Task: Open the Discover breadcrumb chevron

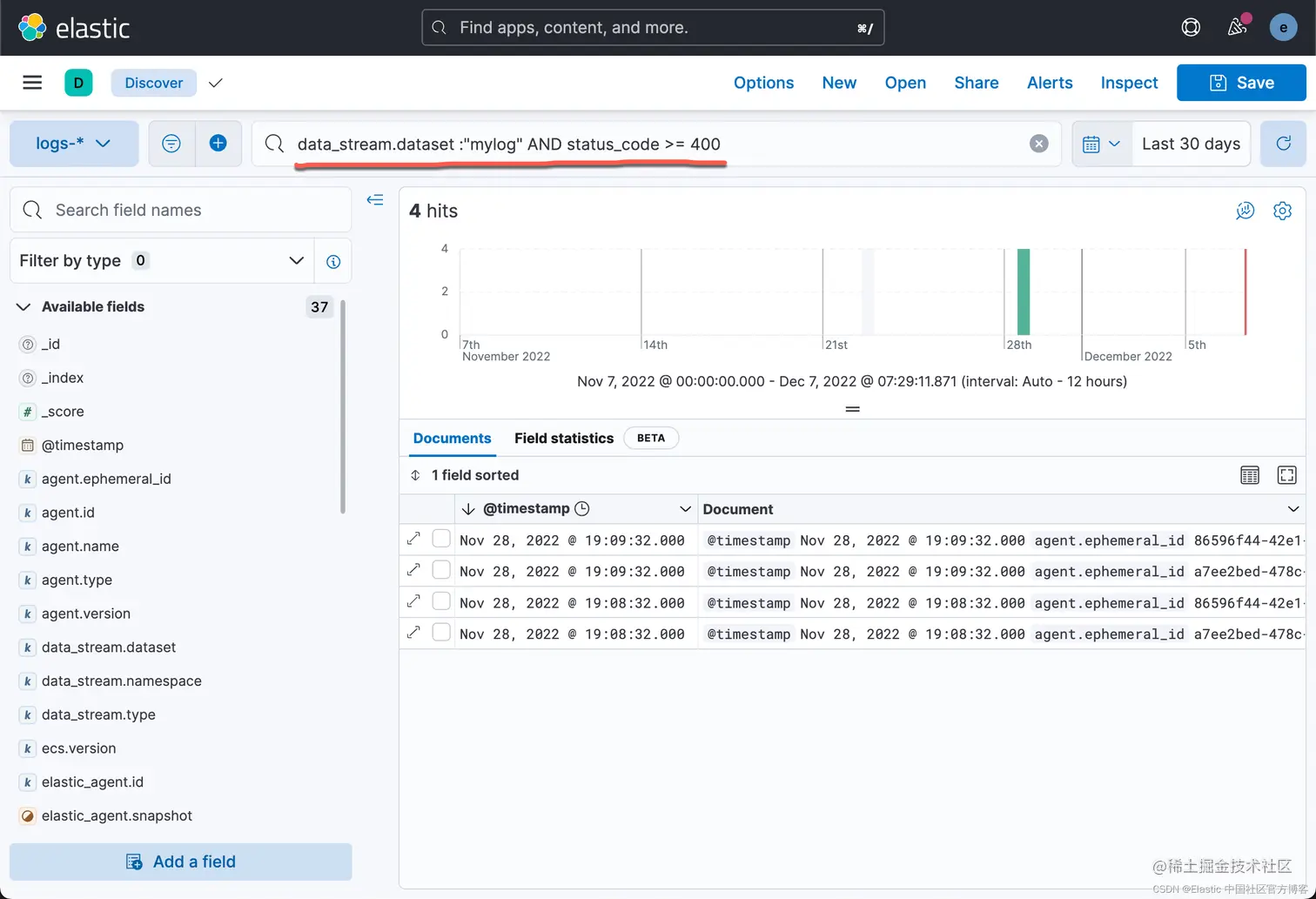Action: tap(216, 83)
